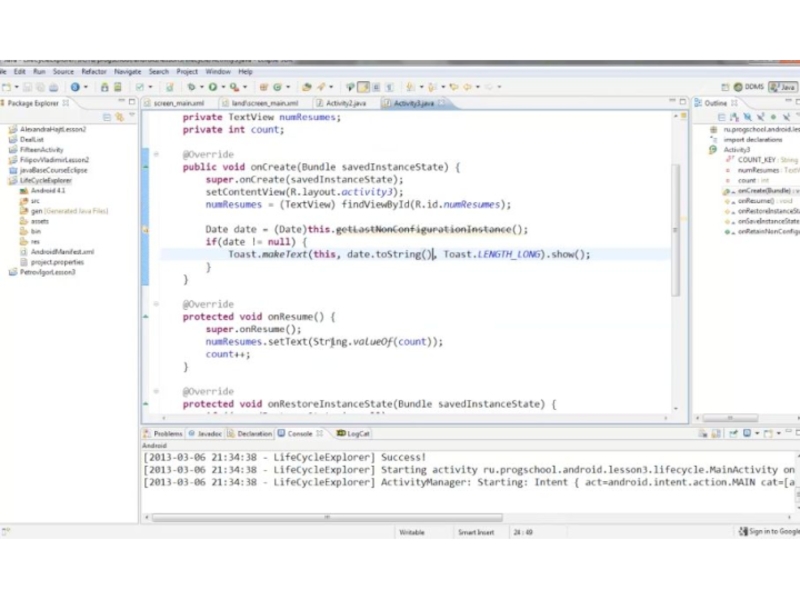Select the LifeCycleExplorer project
This screenshot has height=600, width=800.
(46, 180)
